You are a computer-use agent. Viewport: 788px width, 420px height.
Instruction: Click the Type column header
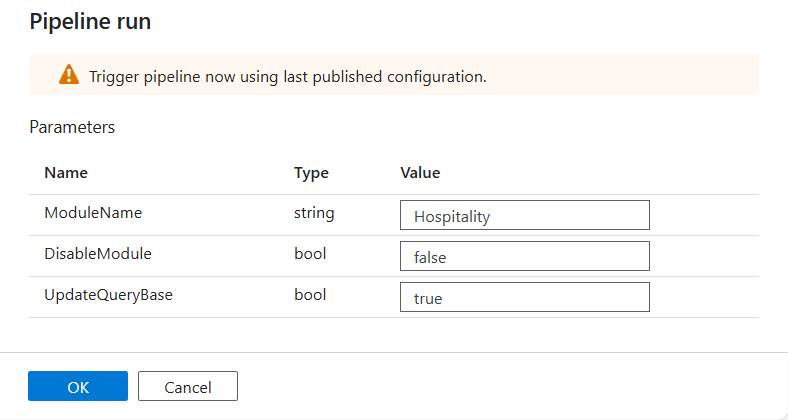coord(311,173)
